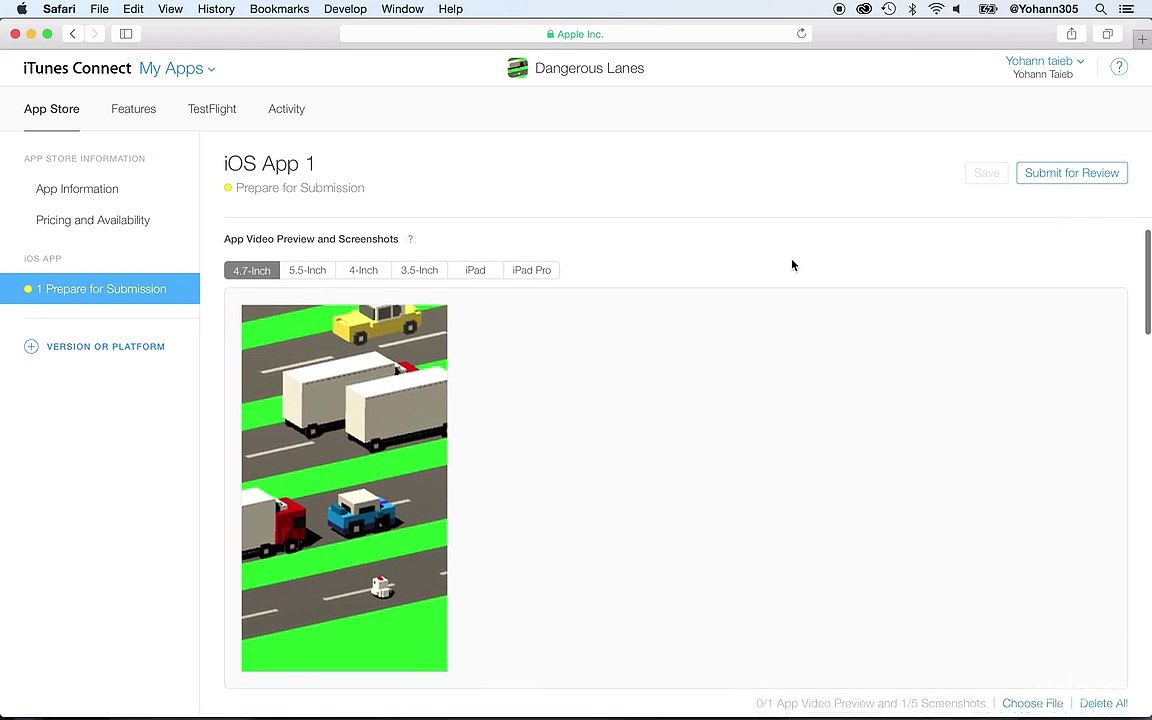The height and width of the screenshot is (720, 1152).
Task: Switch to the TestFlight tab
Action: coord(212,109)
